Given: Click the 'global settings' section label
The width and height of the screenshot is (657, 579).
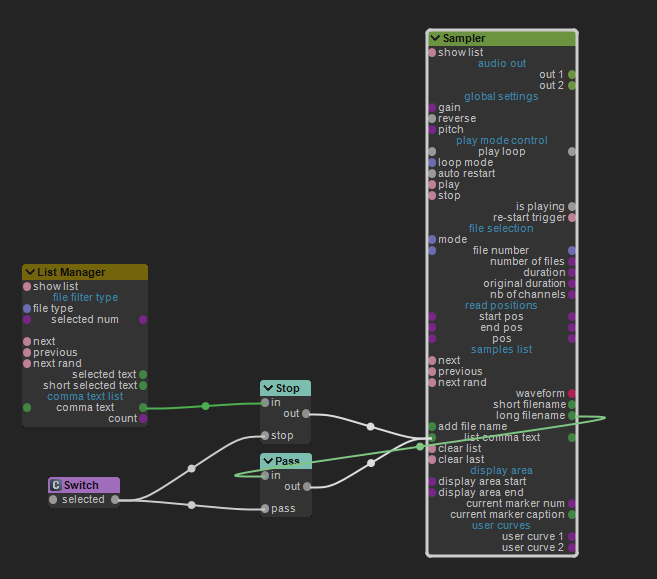Looking at the screenshot, I should pyautogui.click(x=501, y=97).
